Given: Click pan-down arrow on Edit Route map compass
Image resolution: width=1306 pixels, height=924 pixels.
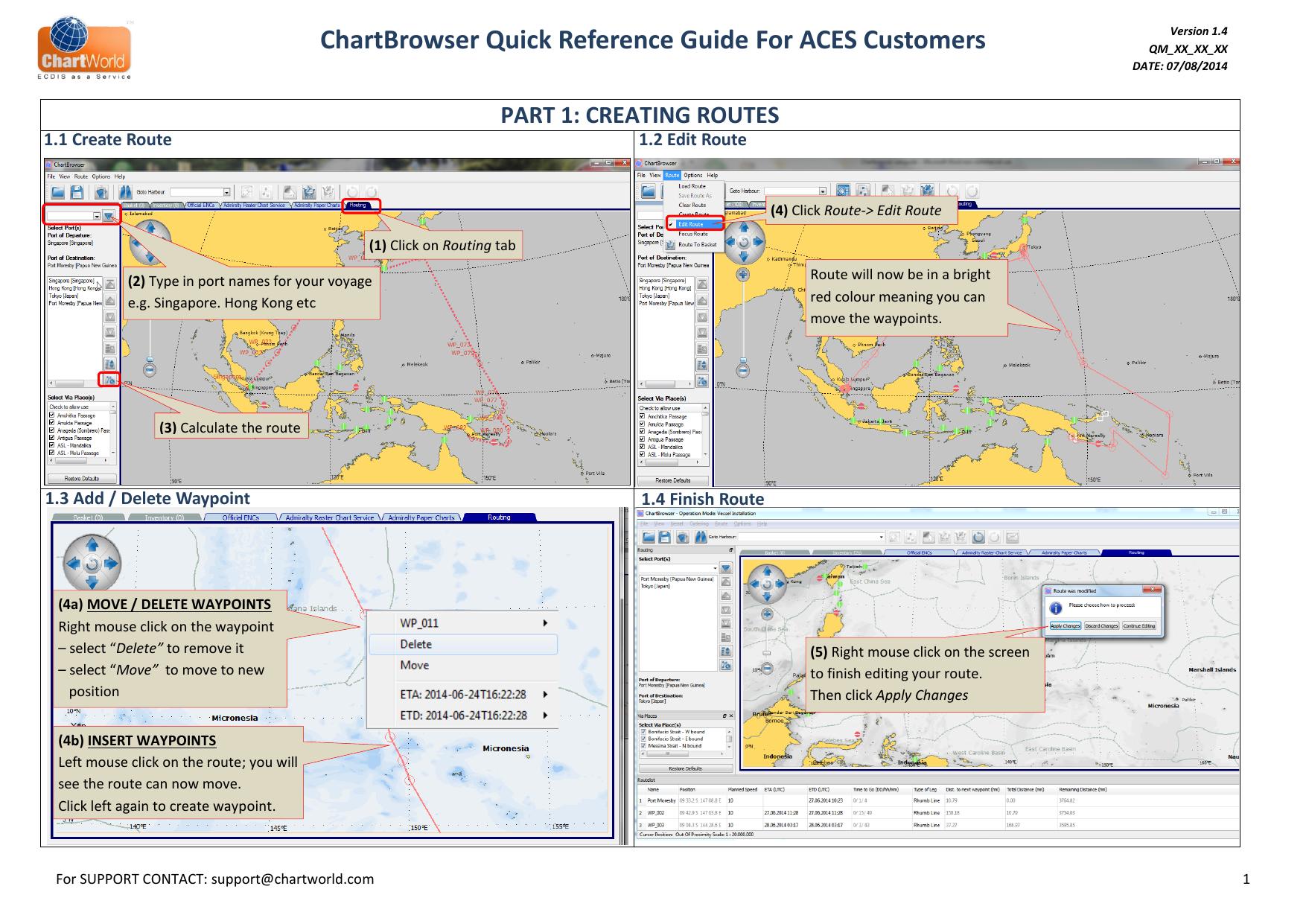Looking at the screenshot, I should [743, 256].
